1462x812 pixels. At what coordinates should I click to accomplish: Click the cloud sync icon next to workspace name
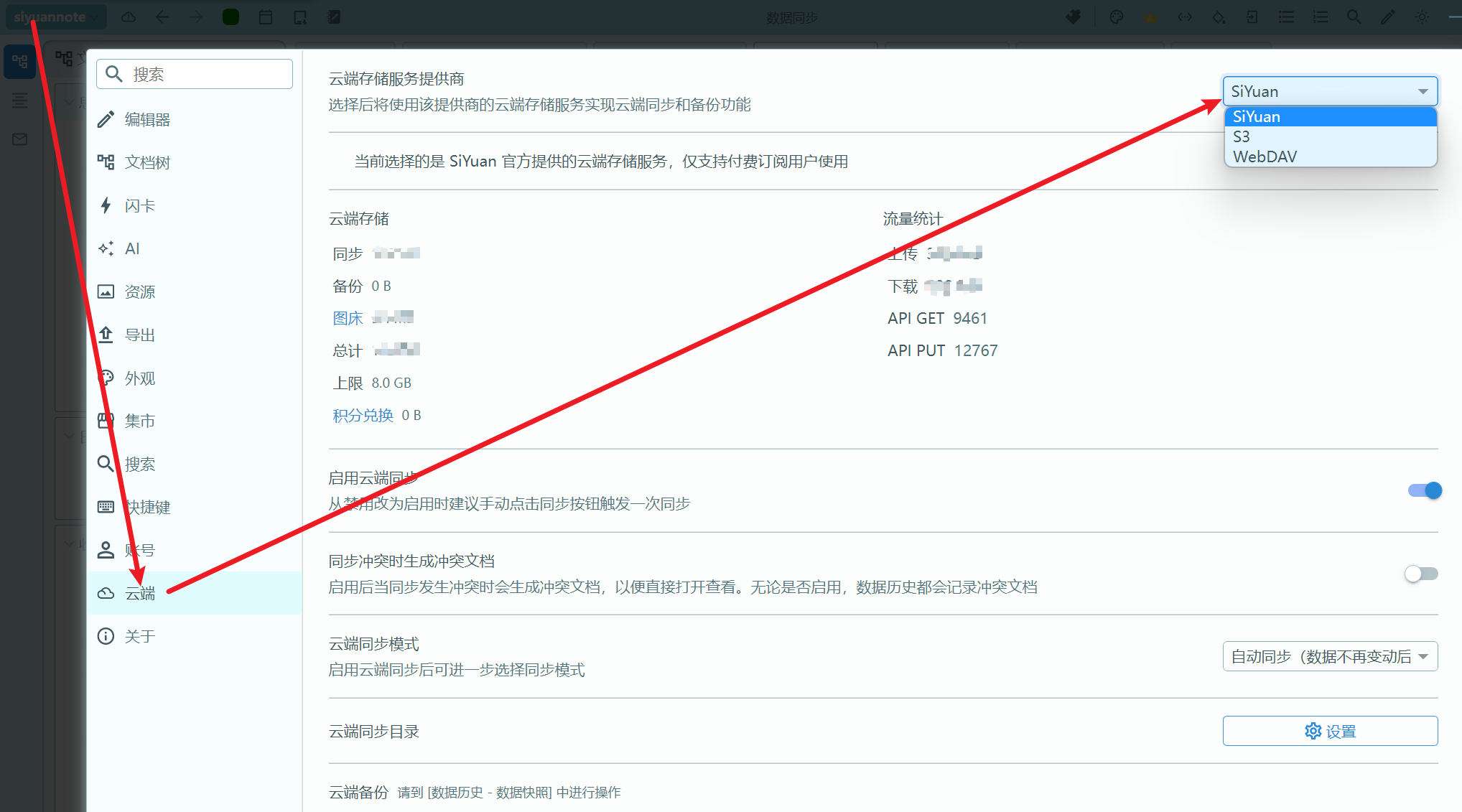tap(128, 17)
